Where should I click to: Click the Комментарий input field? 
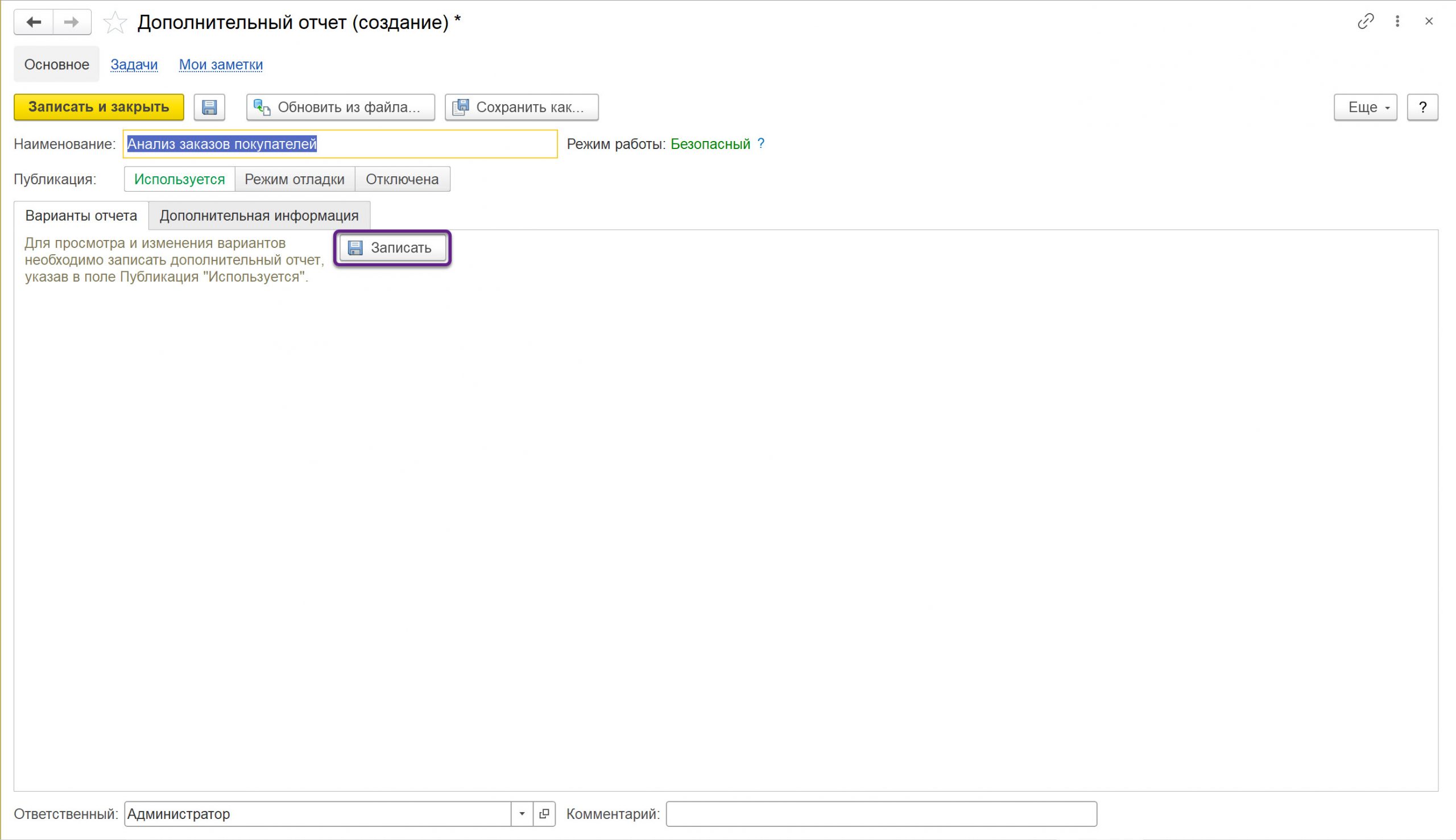(882, 813)
